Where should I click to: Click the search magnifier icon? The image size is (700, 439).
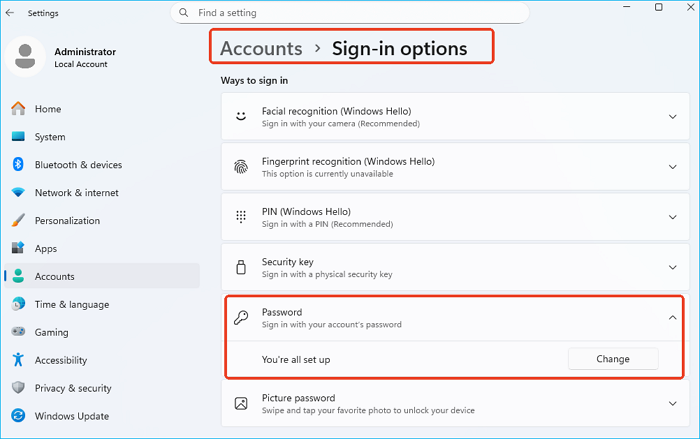point(183,13)
